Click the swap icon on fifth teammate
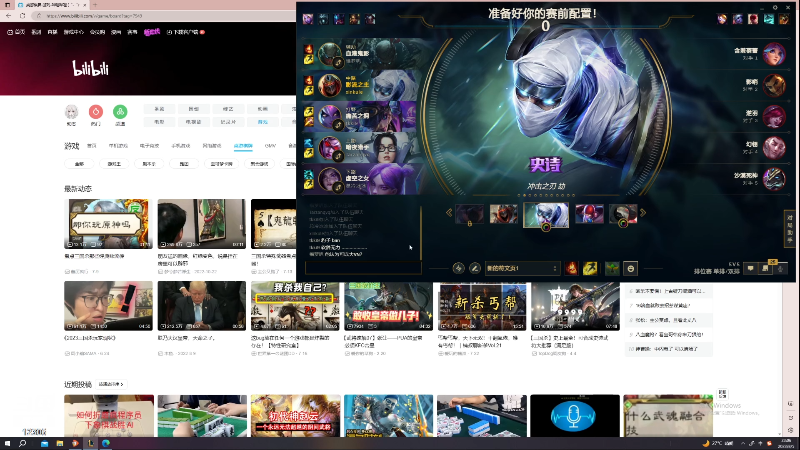 (x=338, y=188)
